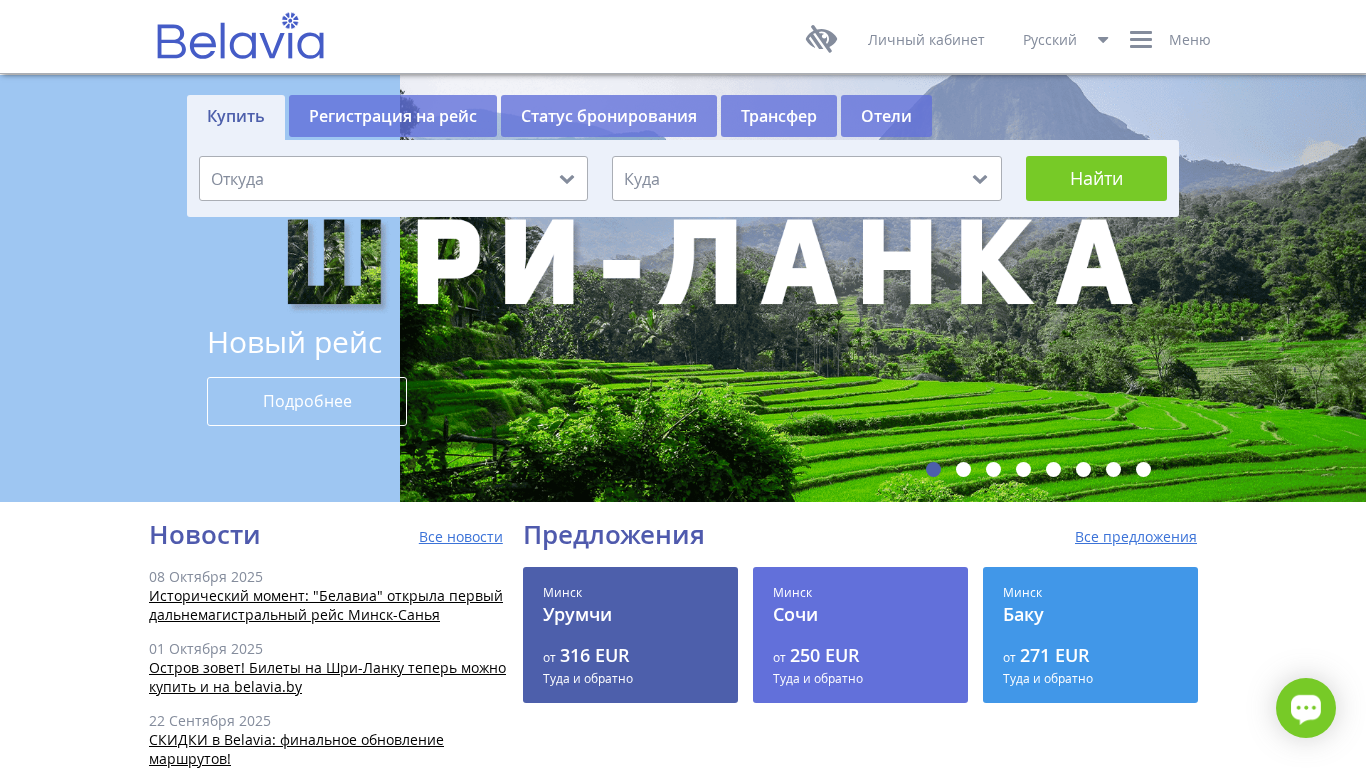
Task: Go to the fifth carousel slide dot
Action: (x=1053, y=469)
